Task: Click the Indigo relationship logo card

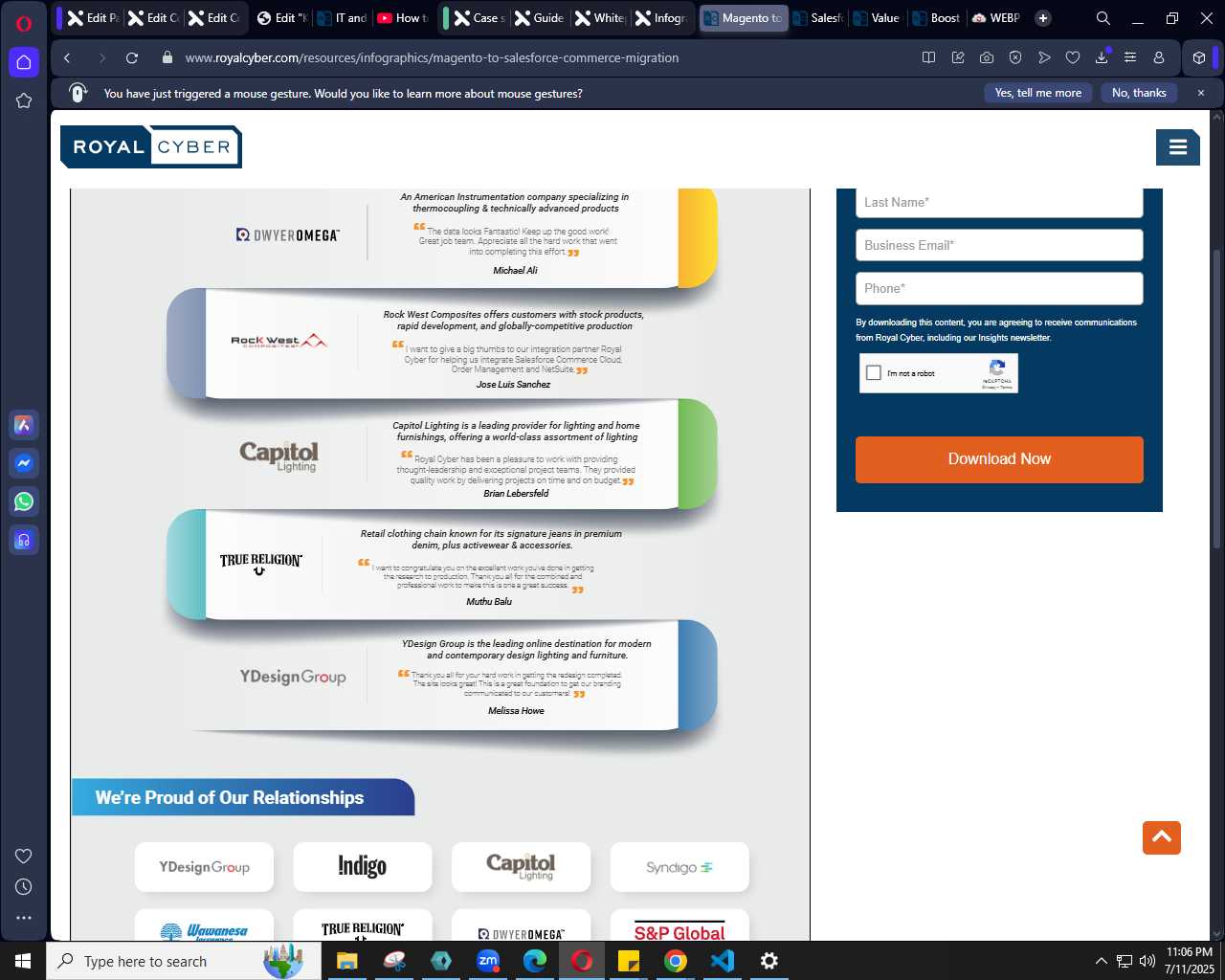Action: click(363, 867)
